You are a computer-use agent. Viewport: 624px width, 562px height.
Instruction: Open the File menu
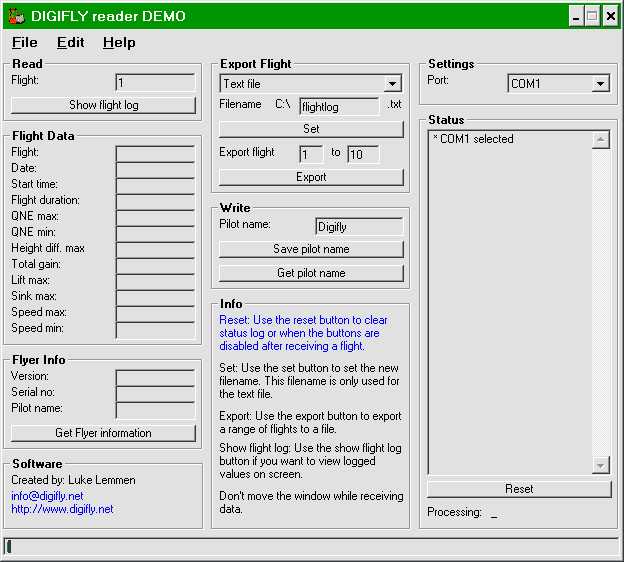(x=25, y=43)
